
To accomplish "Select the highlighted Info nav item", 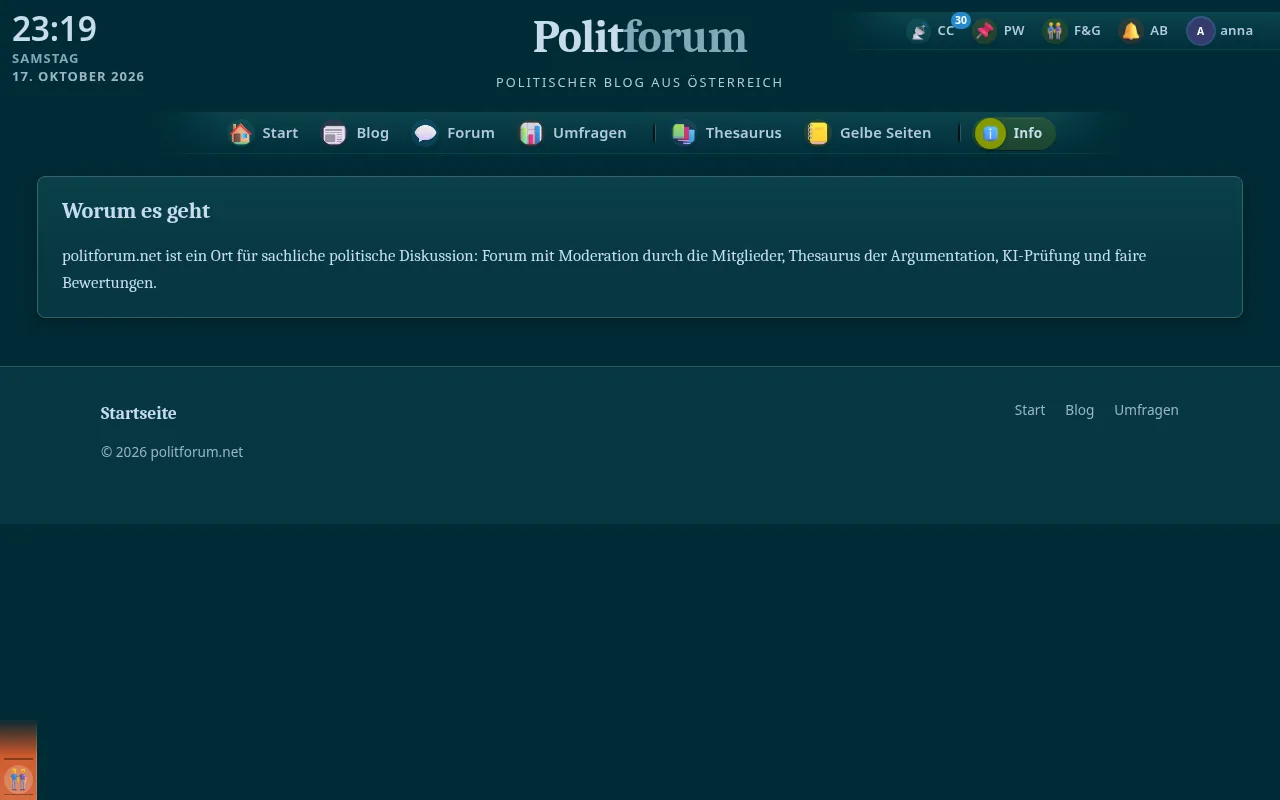I will click(x=1014, y=133).
